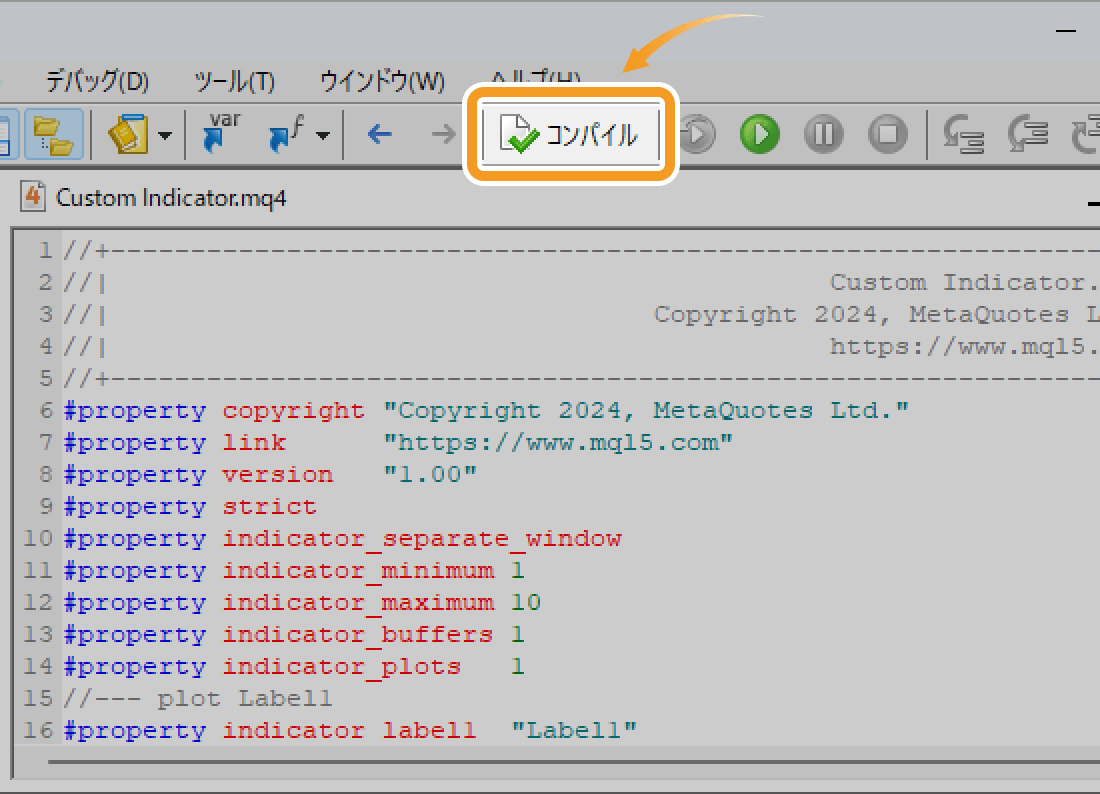Open the ヘルプ(H) menu
Screen dimensions: 1100x794
[536, 77]
